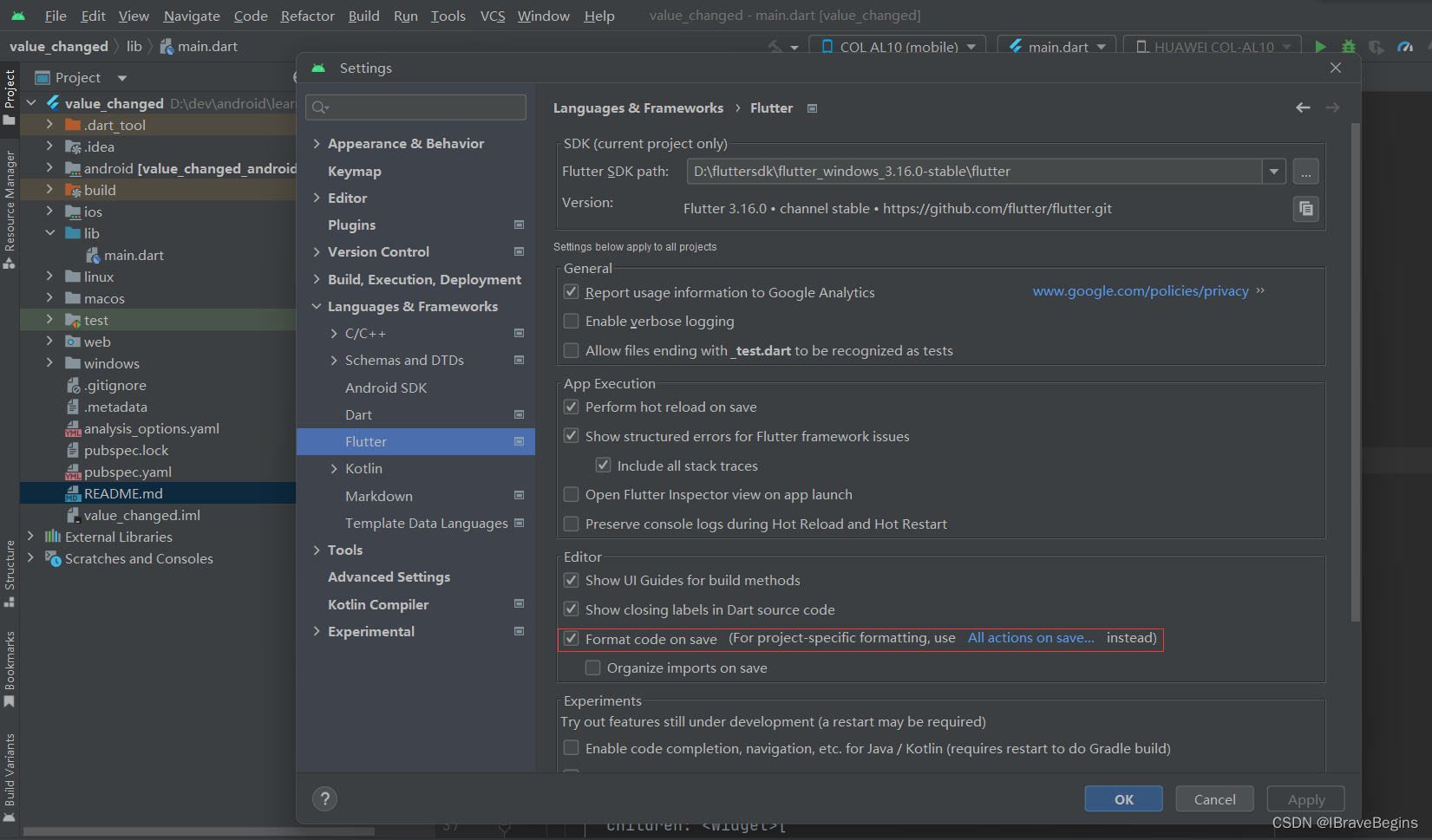Viewport: 1432px width, 840px height.
Task: Open the Tools menu
Action: (x=448, y=16)
